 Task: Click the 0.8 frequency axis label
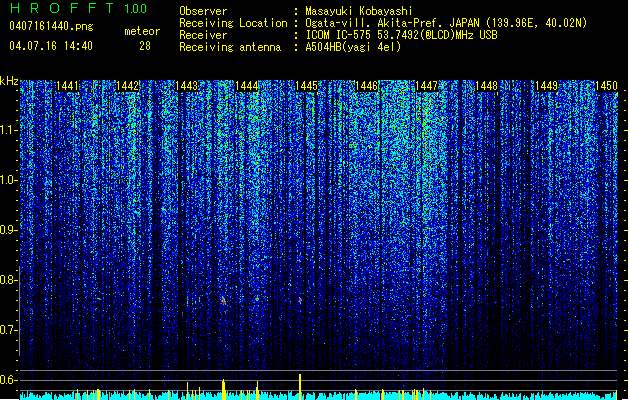(9, 280)
